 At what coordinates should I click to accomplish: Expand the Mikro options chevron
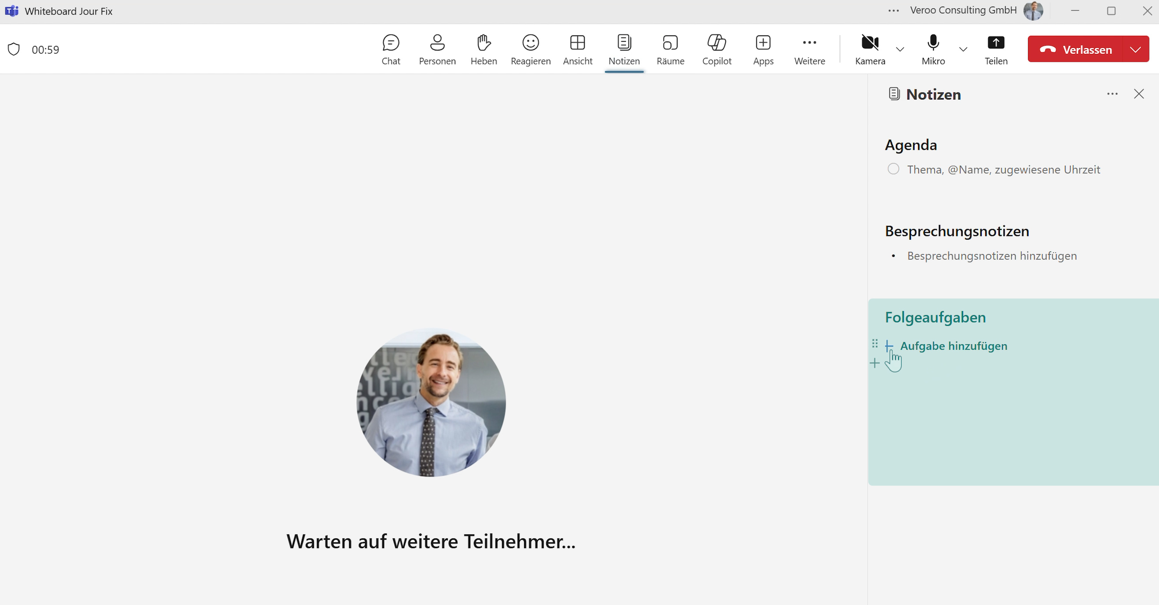click(x=963, y=49)
